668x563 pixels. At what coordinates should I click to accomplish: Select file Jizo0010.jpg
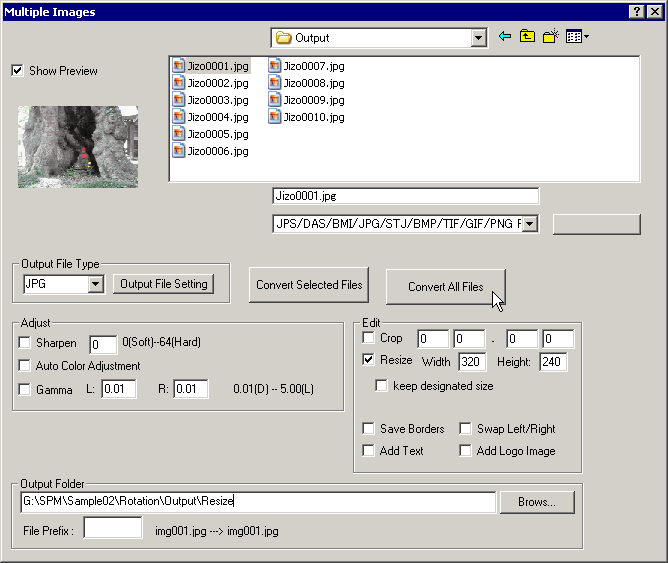click(x=307, y=117)
